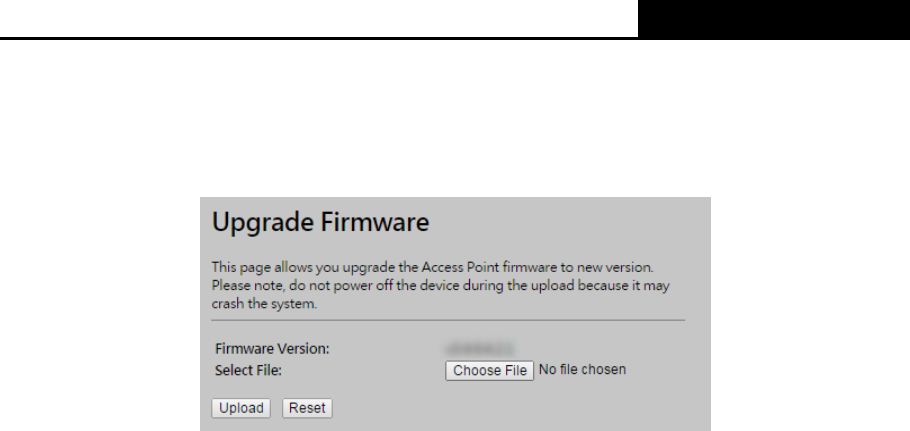Image resolution: width=910 pixels, height=431 pixels.
Task: Click the 'crash the system.' text
Action: (264, 303)
